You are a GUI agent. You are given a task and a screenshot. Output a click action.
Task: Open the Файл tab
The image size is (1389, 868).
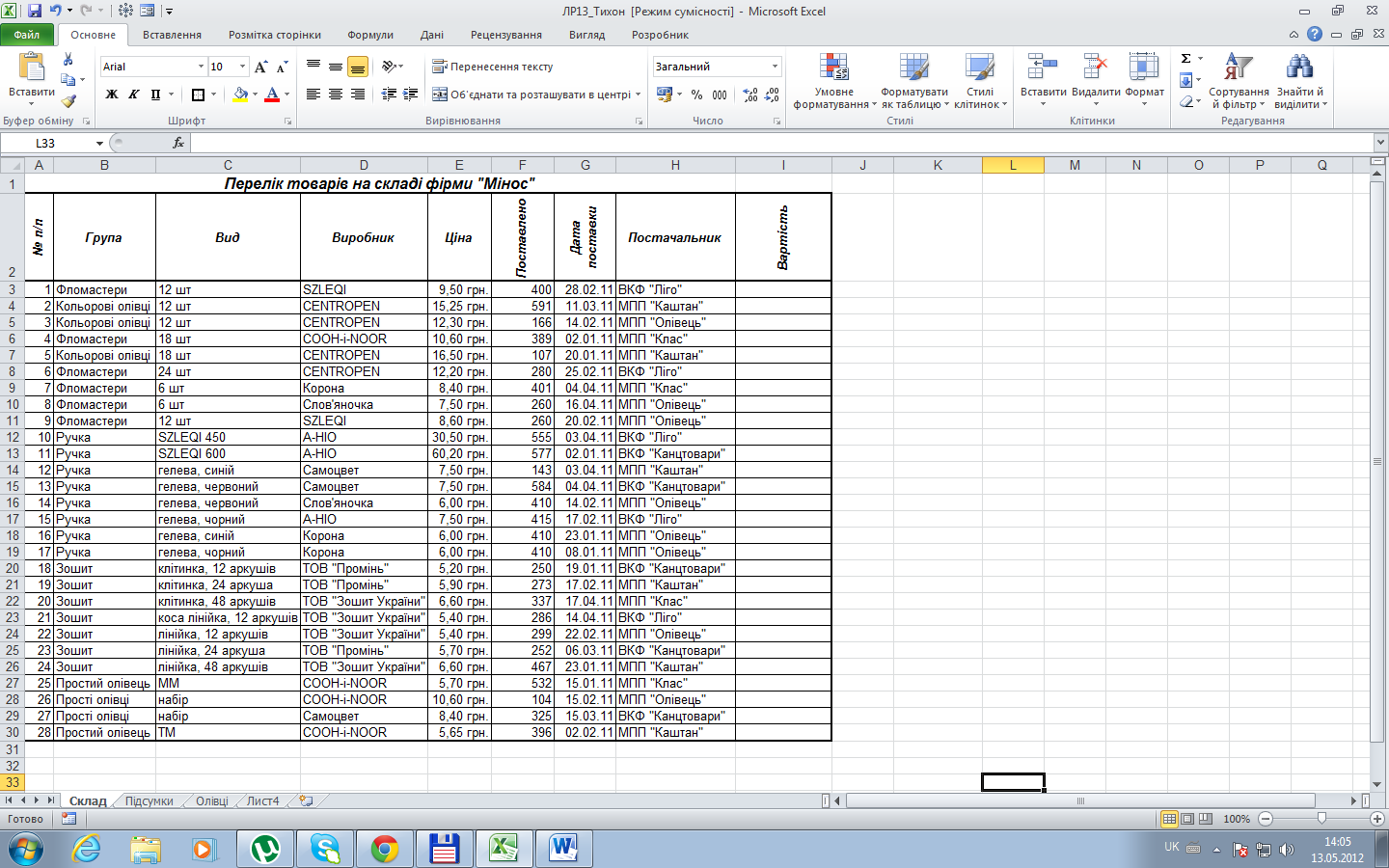[x=27, y=35]
